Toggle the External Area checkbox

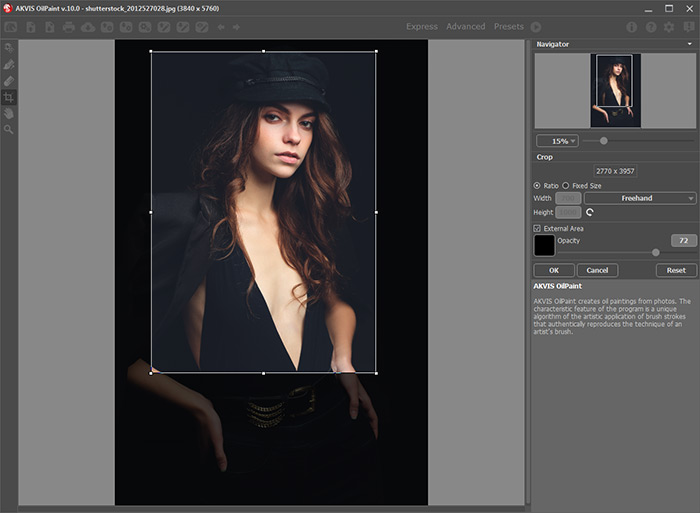click(x=537, y=229)
